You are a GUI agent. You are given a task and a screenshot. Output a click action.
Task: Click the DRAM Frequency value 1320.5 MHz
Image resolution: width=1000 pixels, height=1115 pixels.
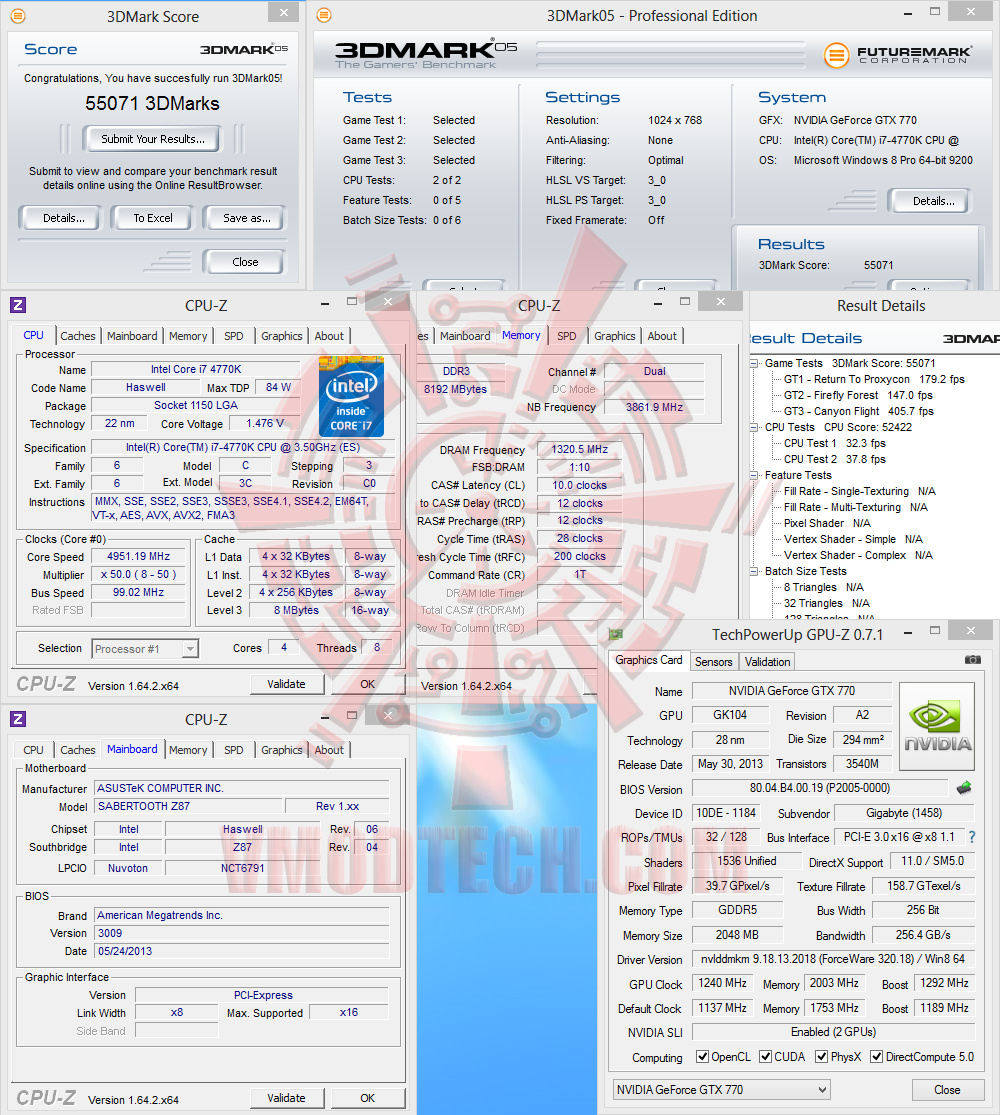pos(580,449)
